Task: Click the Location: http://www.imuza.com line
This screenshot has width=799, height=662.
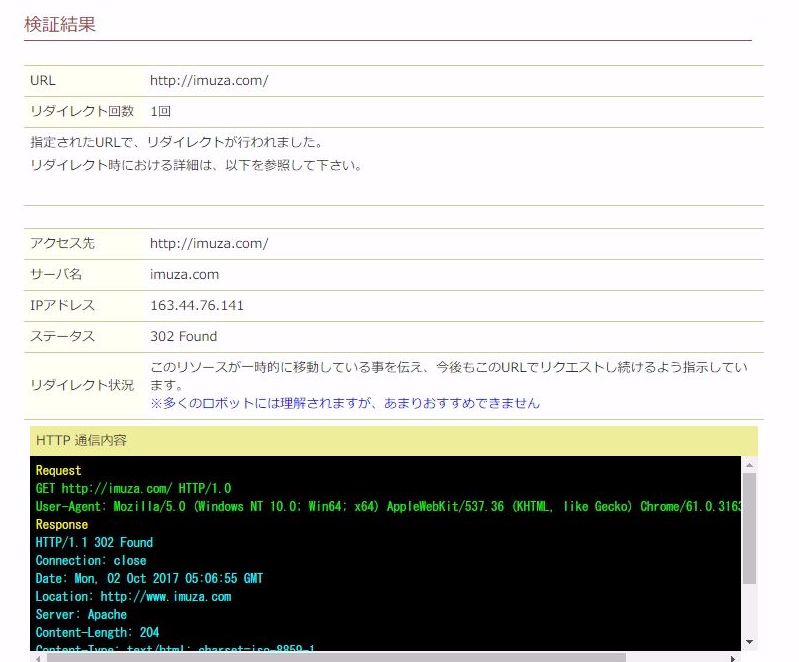Action: [134, 596]
